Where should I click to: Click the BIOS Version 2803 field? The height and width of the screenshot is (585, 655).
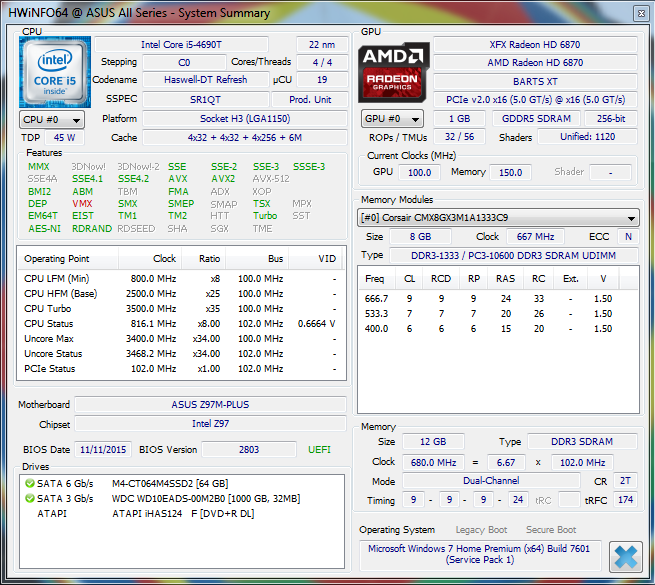coord(249,450)
